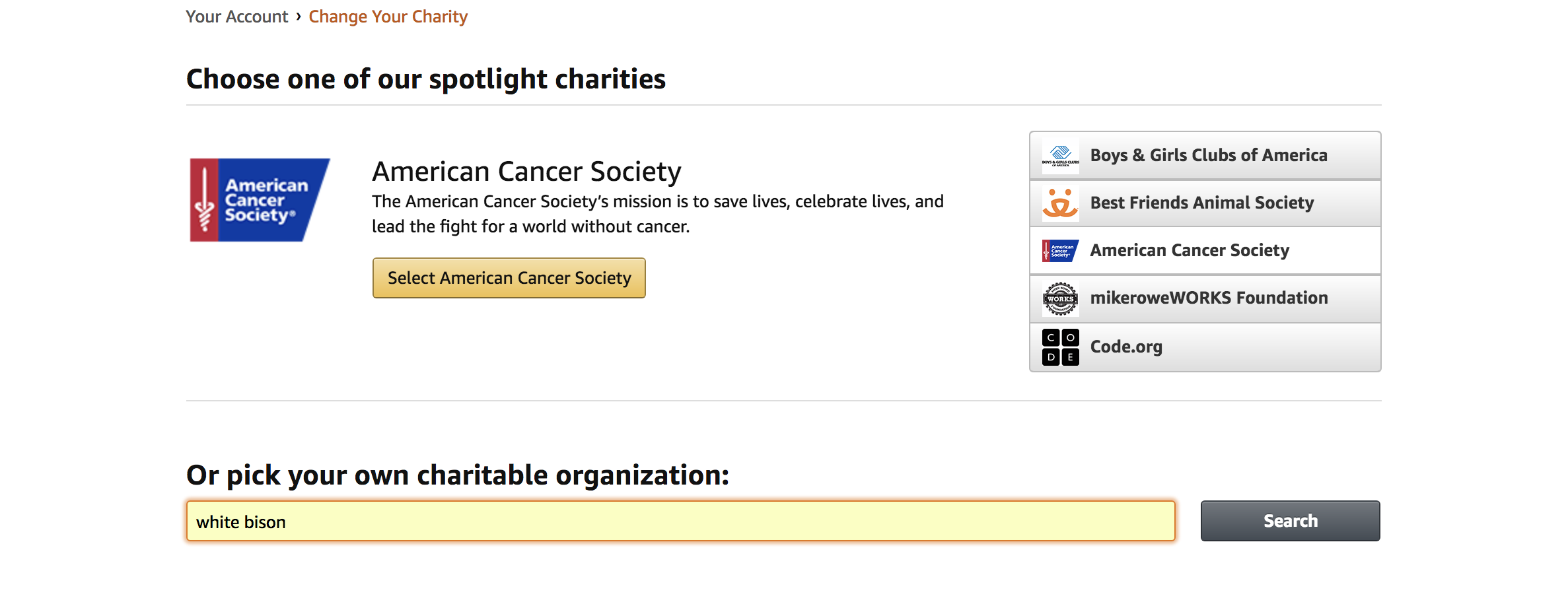The height and width of the screenshot is (610, 1568).
Task: Select Code.org from the spotlight list
Action: 1125,347
